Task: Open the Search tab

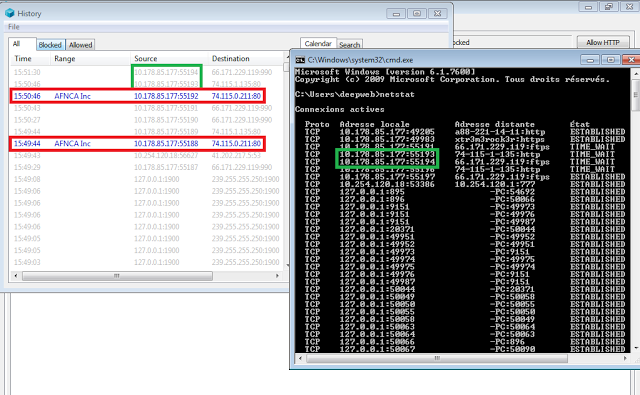Action: coord(349,45)
